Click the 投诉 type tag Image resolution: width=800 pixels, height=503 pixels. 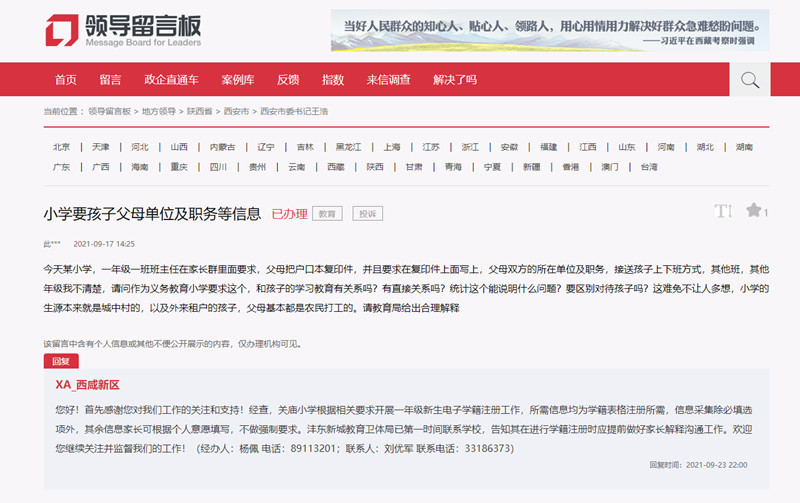click(368, 214)
